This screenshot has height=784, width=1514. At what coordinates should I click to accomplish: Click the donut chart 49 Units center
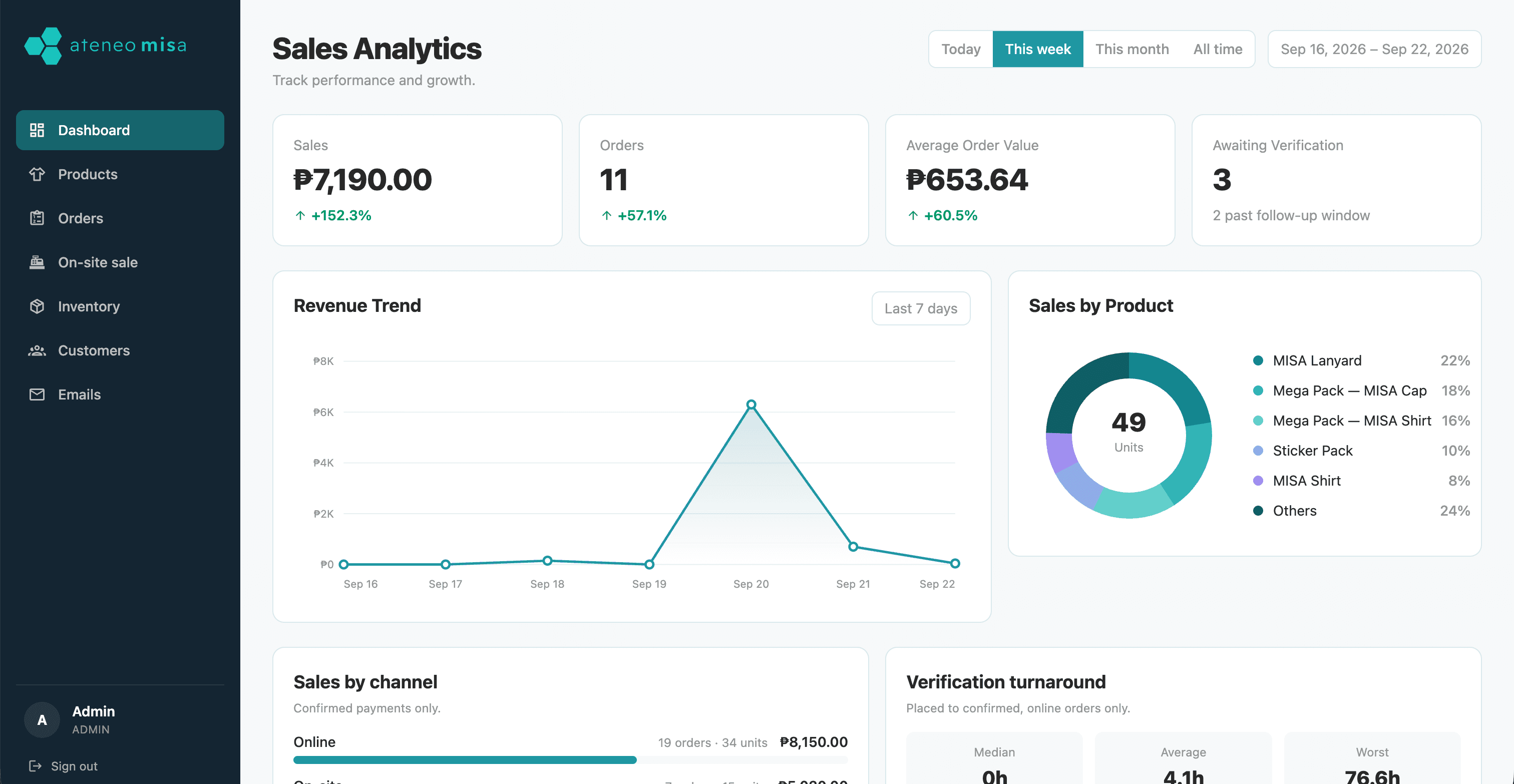(x=1128, y=432)
